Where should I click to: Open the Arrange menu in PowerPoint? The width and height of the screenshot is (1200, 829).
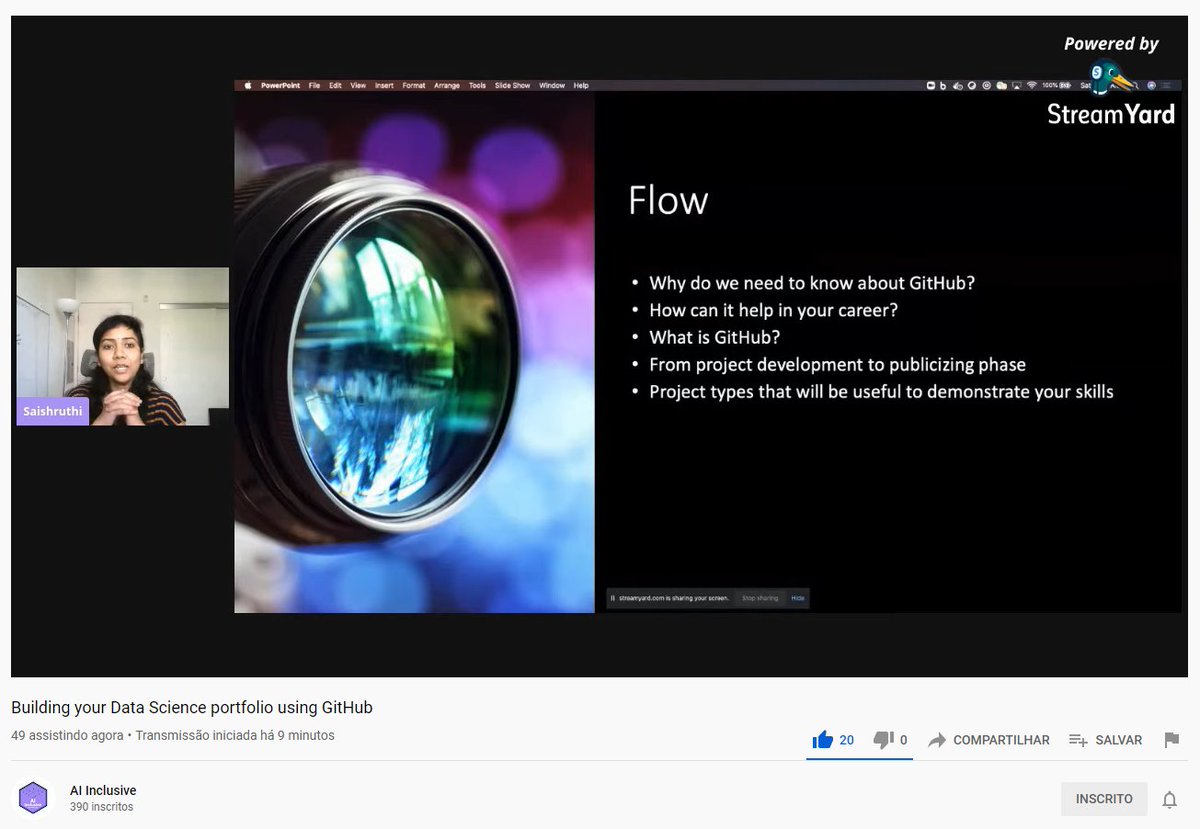pyautogui.click(x=447, y=86)
